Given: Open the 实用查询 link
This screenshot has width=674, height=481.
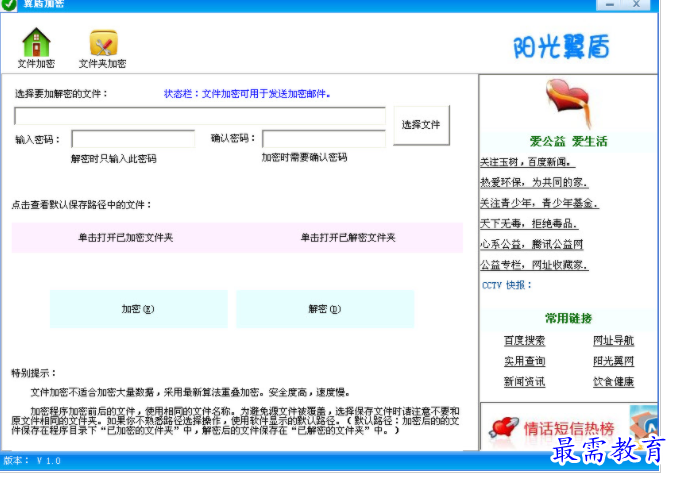Looking at the screenshot, I should (x=524, y=361).
